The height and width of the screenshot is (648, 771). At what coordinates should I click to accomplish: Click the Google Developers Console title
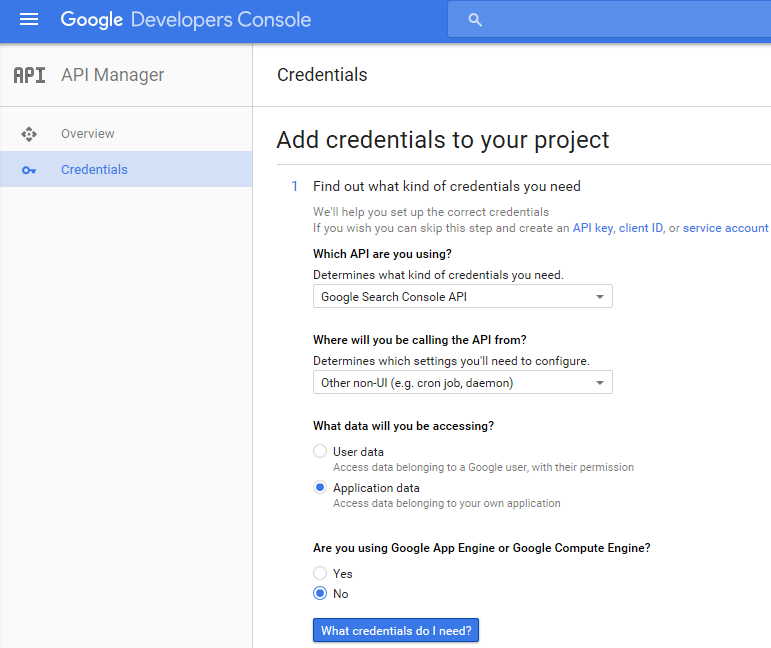pos(186,20)
